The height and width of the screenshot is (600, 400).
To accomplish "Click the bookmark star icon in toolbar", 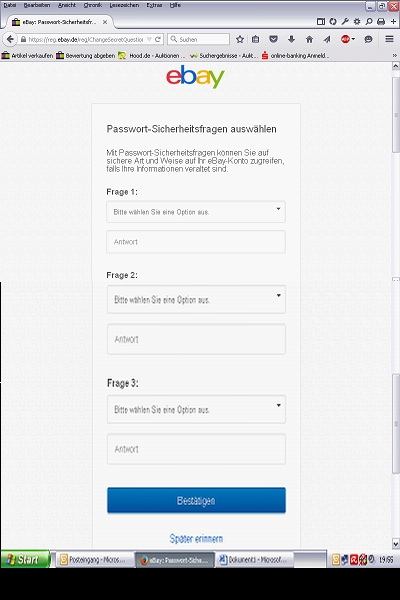I will [x=240, y=39].
